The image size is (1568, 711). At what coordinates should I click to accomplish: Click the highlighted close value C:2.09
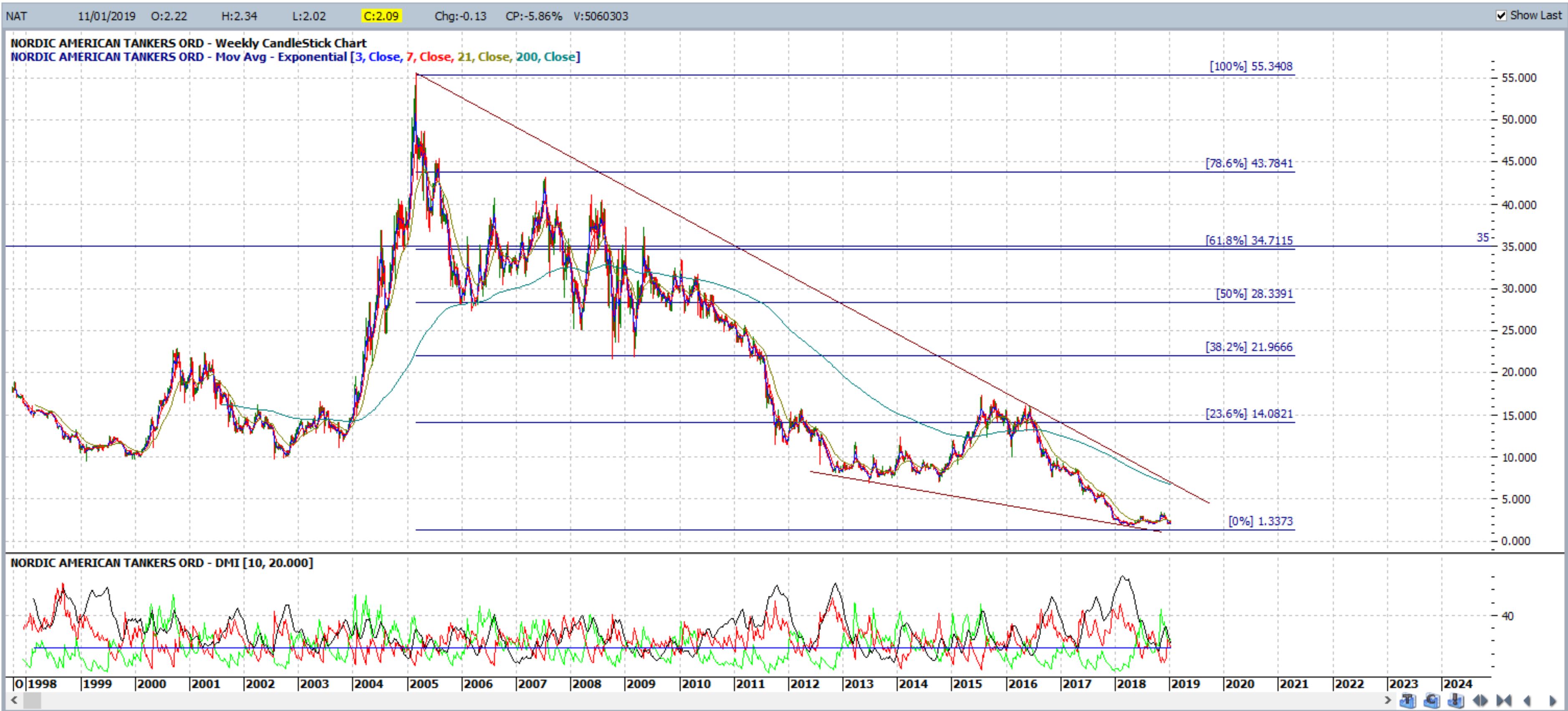(381, 16)
